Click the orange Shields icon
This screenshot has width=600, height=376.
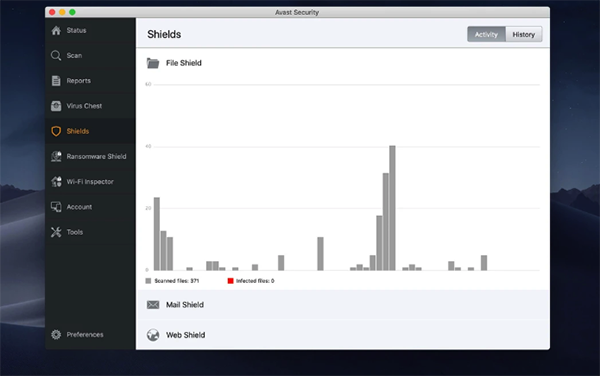pyautogui.click(x=56, y=131)
